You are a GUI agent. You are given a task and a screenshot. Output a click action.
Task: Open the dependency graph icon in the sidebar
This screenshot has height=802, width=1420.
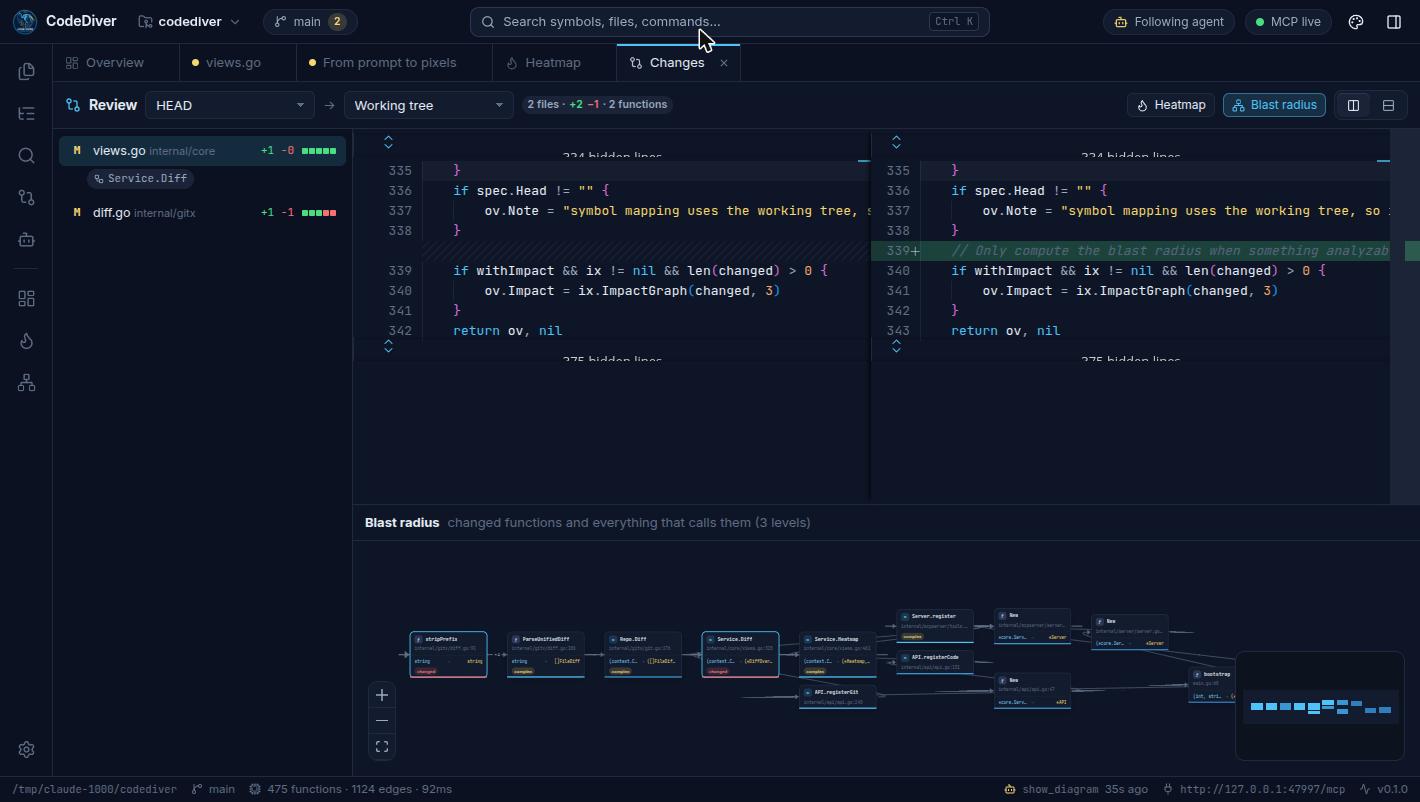pos(27,383)
